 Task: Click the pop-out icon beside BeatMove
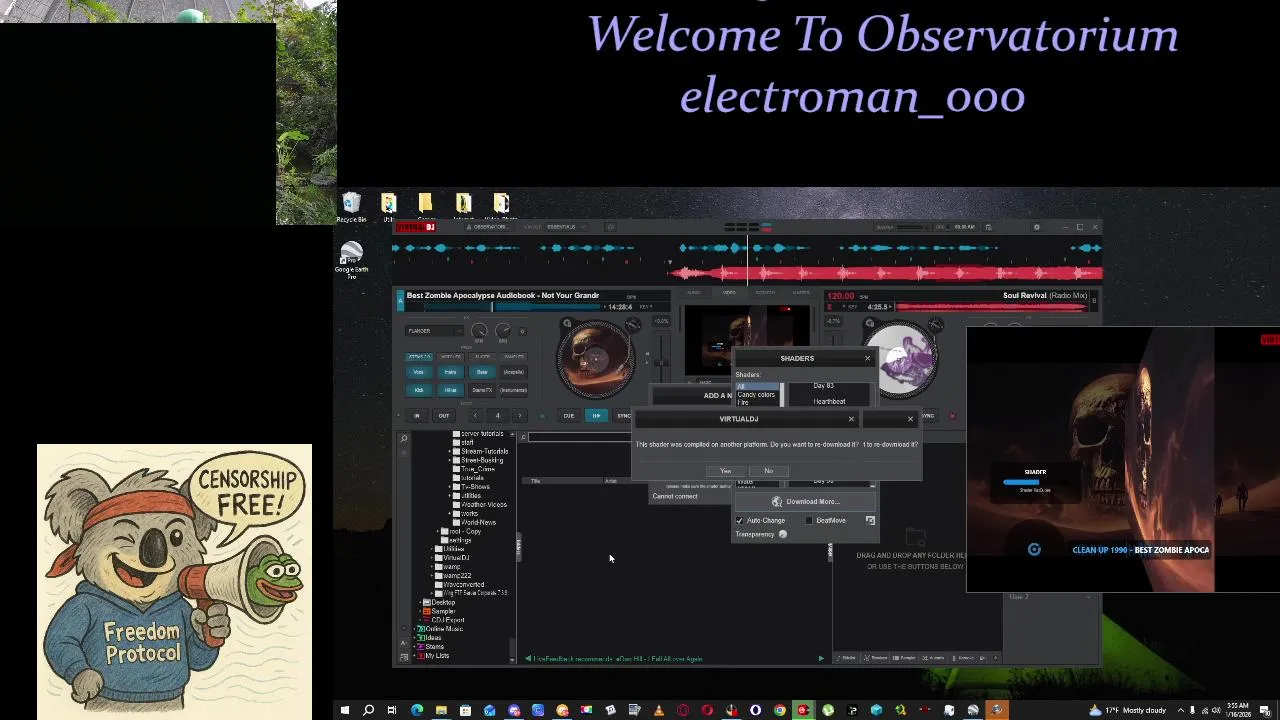tap(870, 521)
